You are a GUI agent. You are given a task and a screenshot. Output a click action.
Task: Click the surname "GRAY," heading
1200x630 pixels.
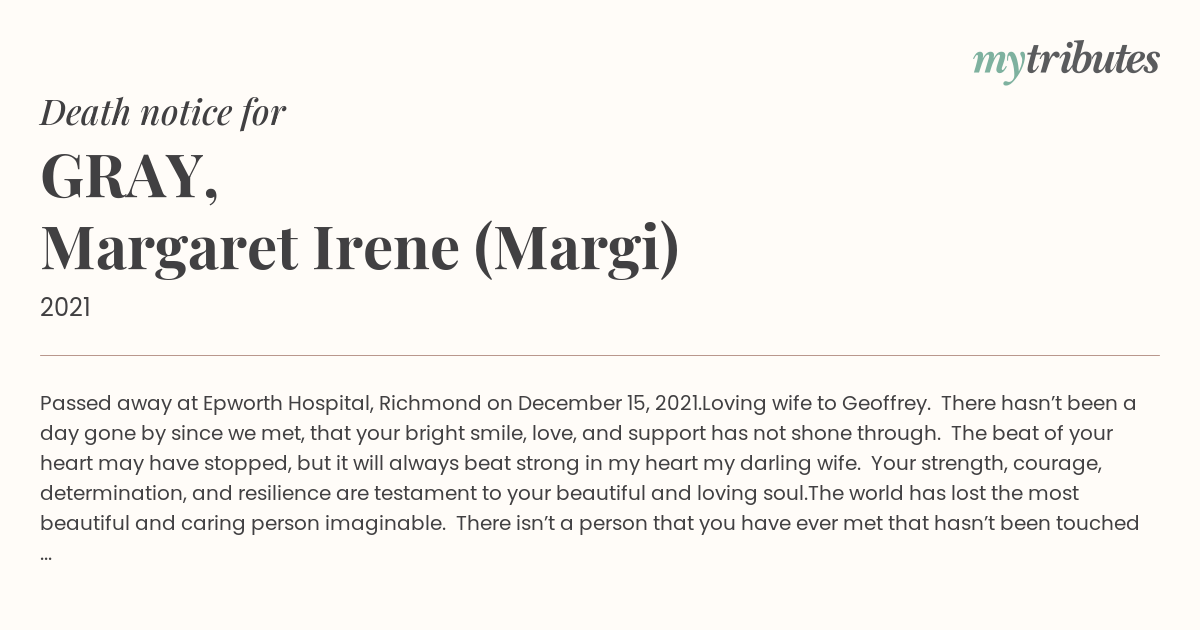pyautogui.click(x=130, y=177)
